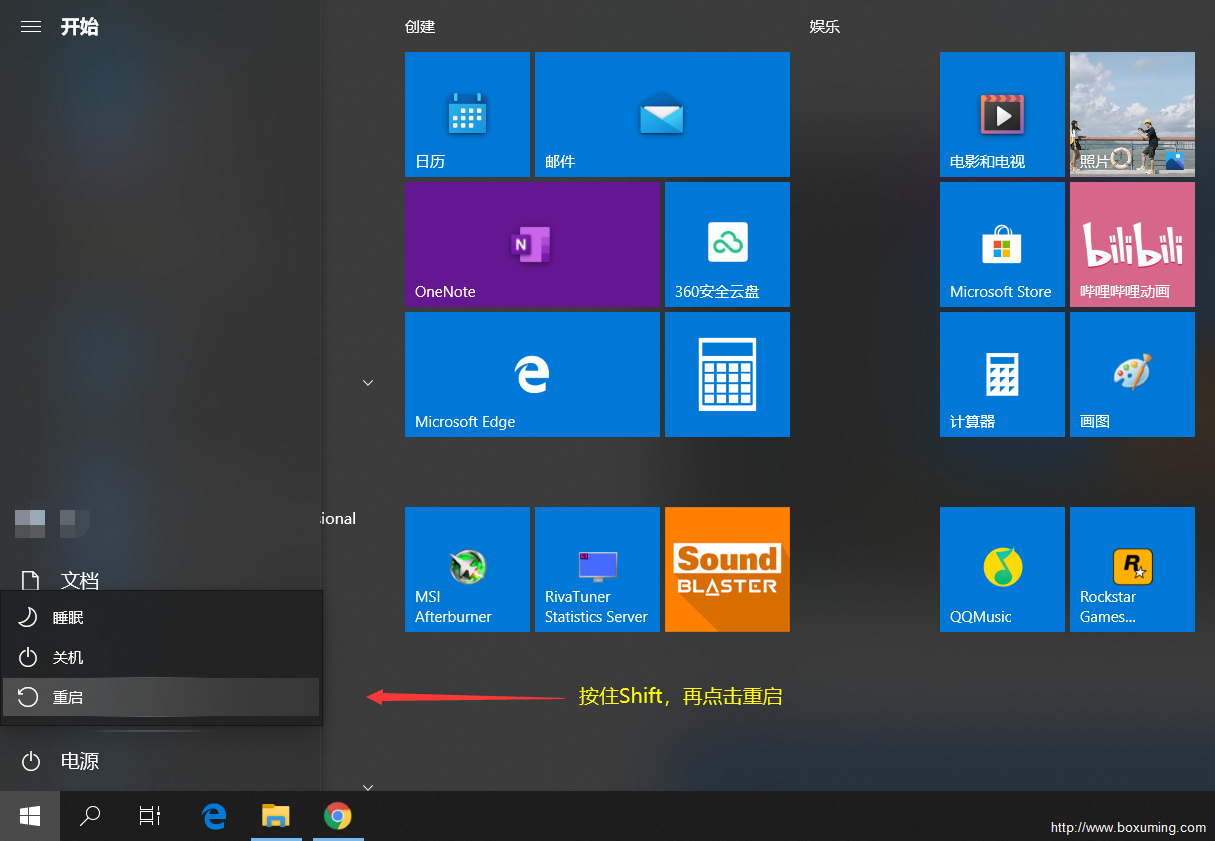Click the 娱乐 tile group header
Viewport: 1215px width, 841px height.
coord(825,27)
